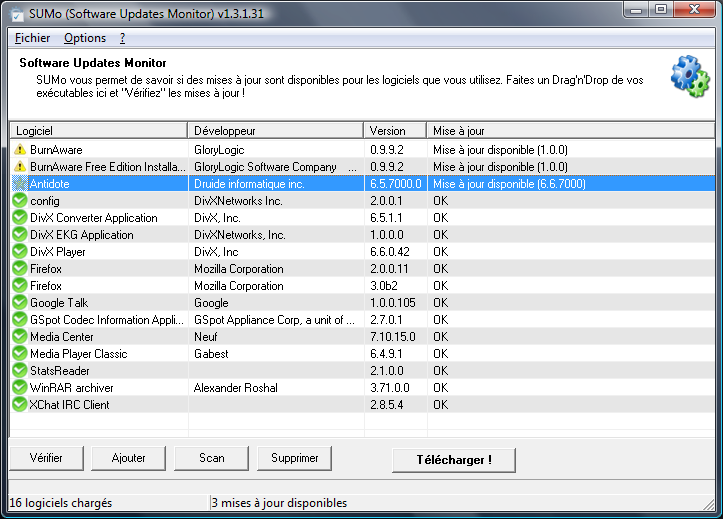The image size is (723, 519).
Task: Select the XChat IRC Client entry
Action: (x=69, y=405)
